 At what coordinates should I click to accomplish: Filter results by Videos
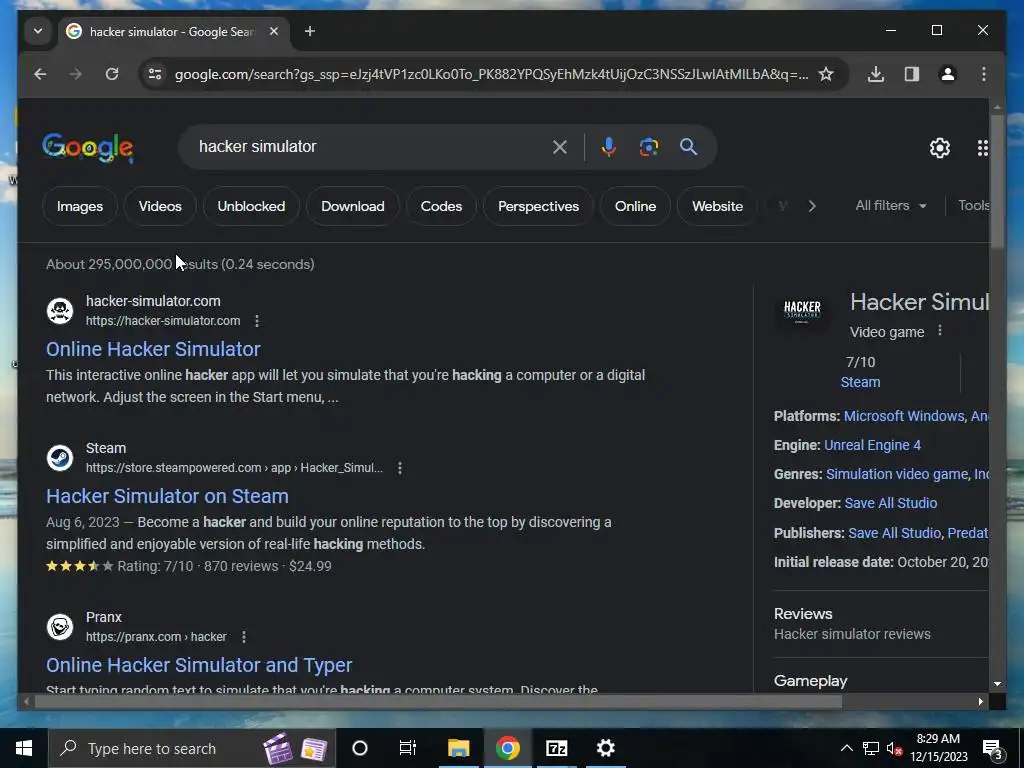coord(160,206)
